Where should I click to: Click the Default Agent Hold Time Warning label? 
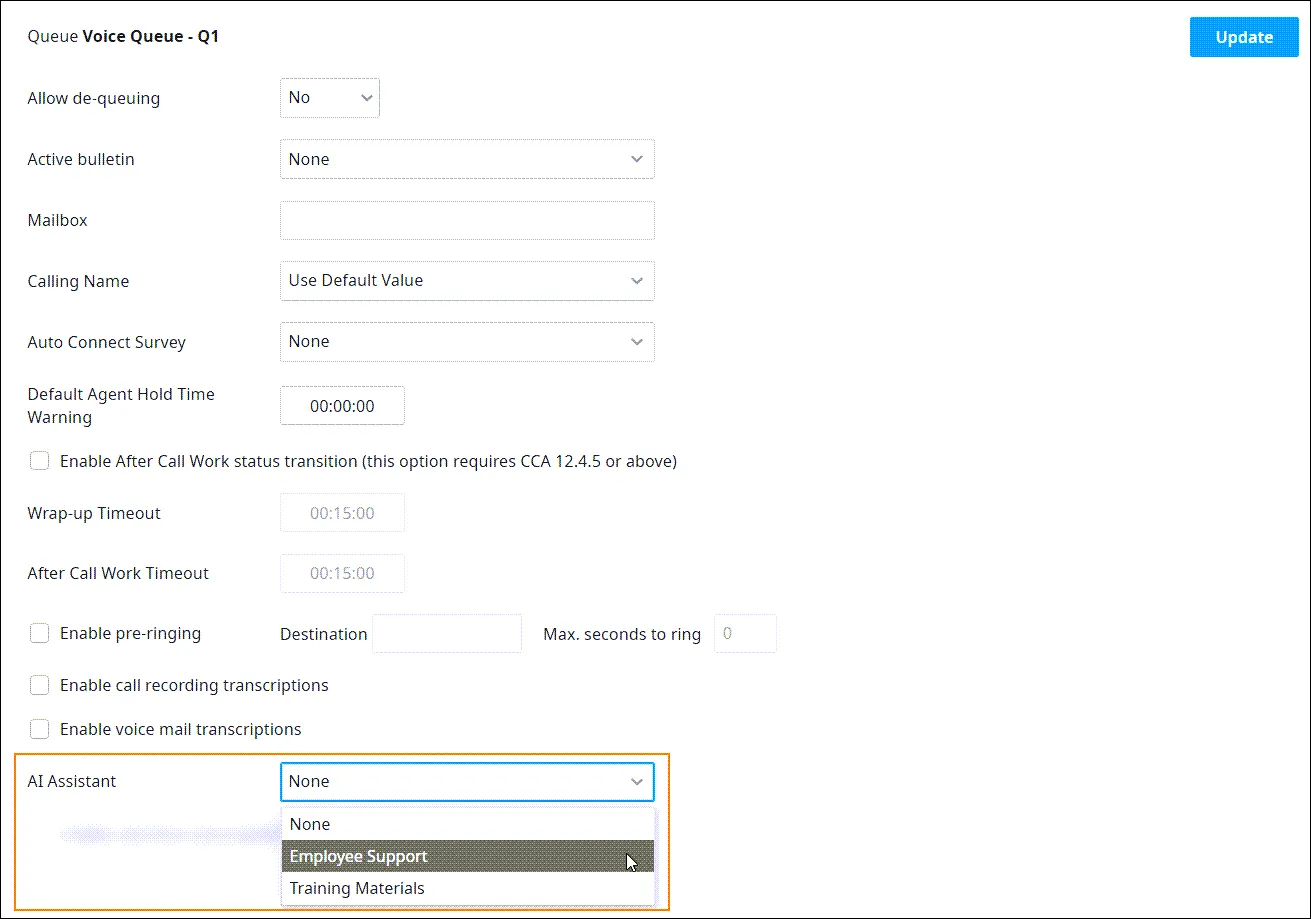click(121, 406)
